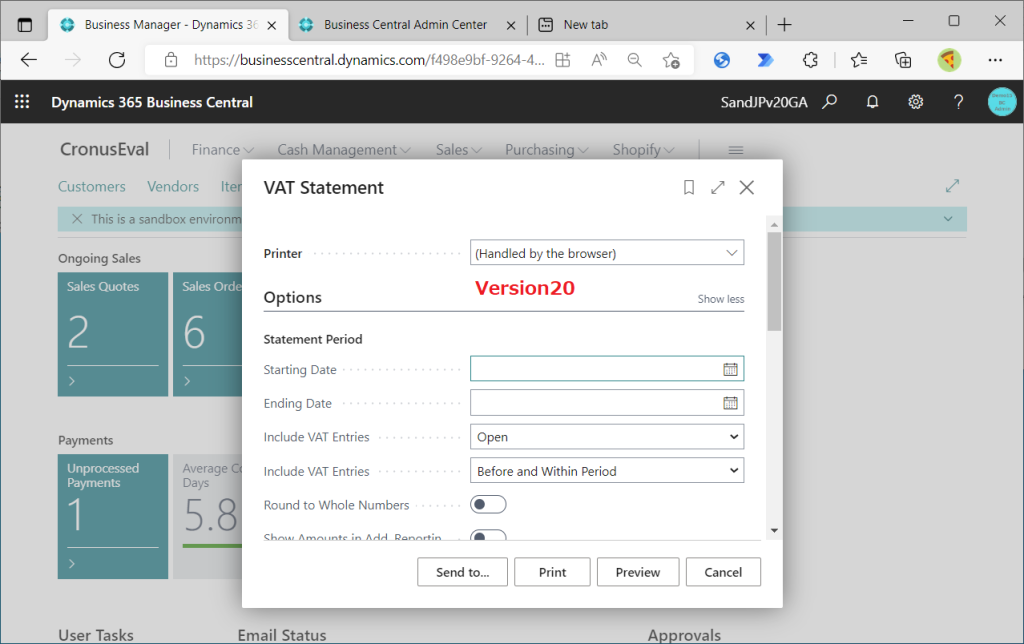Bookmark the VAT Statement report

point(688,187)
